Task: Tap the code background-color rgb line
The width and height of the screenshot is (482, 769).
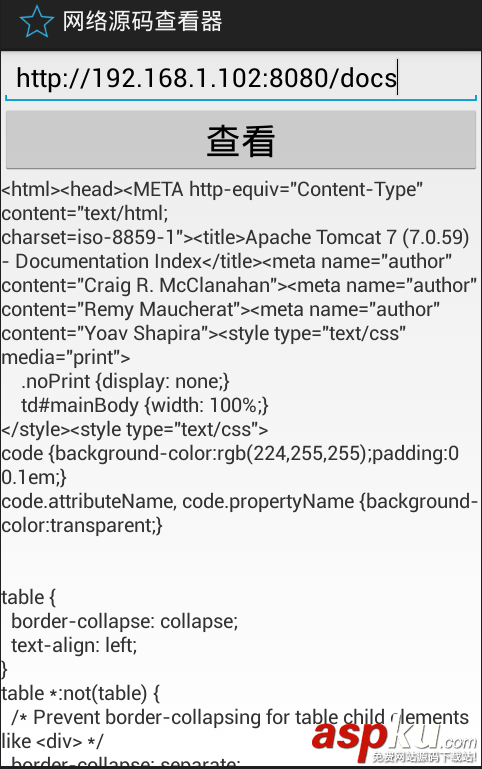Action: (x=230, y=454)
